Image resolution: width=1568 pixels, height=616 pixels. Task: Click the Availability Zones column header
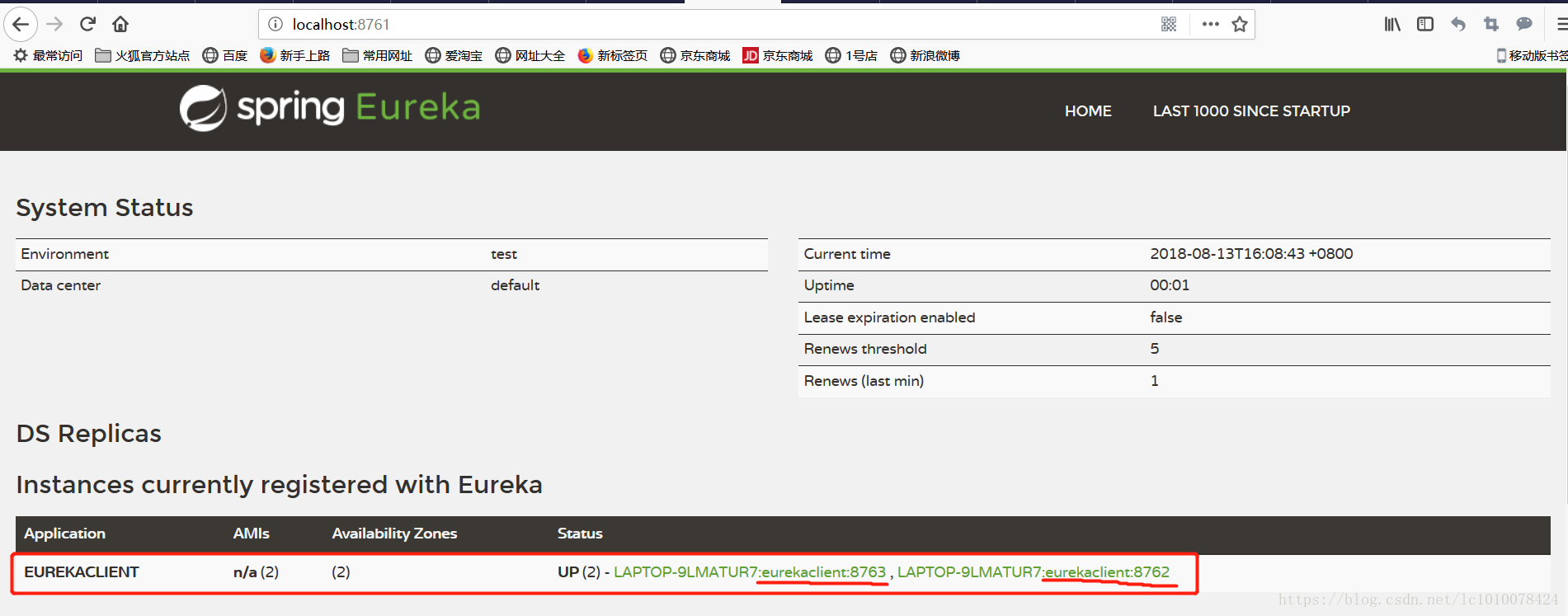pyautogui.click(x=394, y=534)
